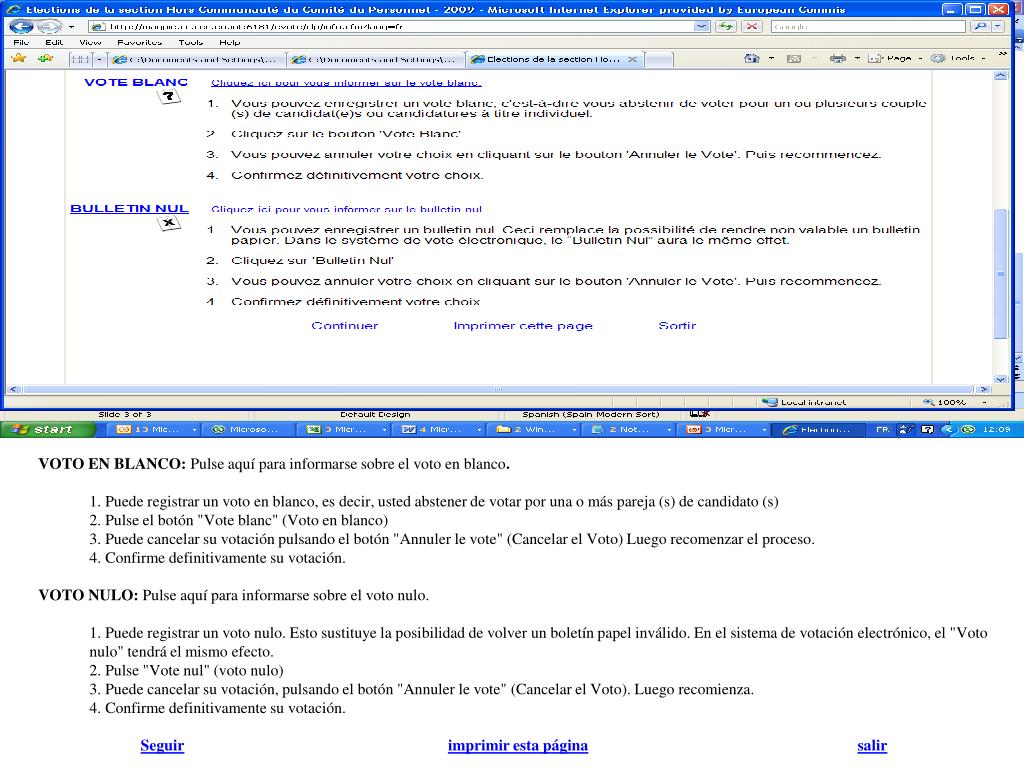This screenshot has width=1024, height=768.
Task: Click the Home icon in the command bar
Action: pyautogui.click(x=752, y=58)
